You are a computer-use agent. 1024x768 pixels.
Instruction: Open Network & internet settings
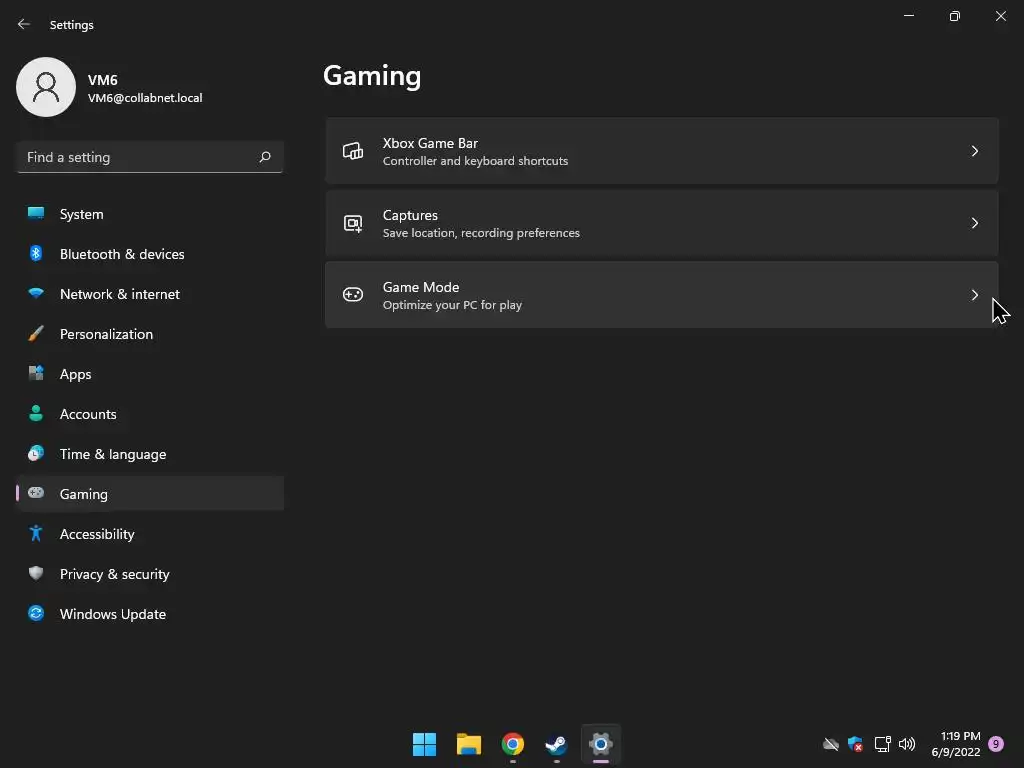150,294
